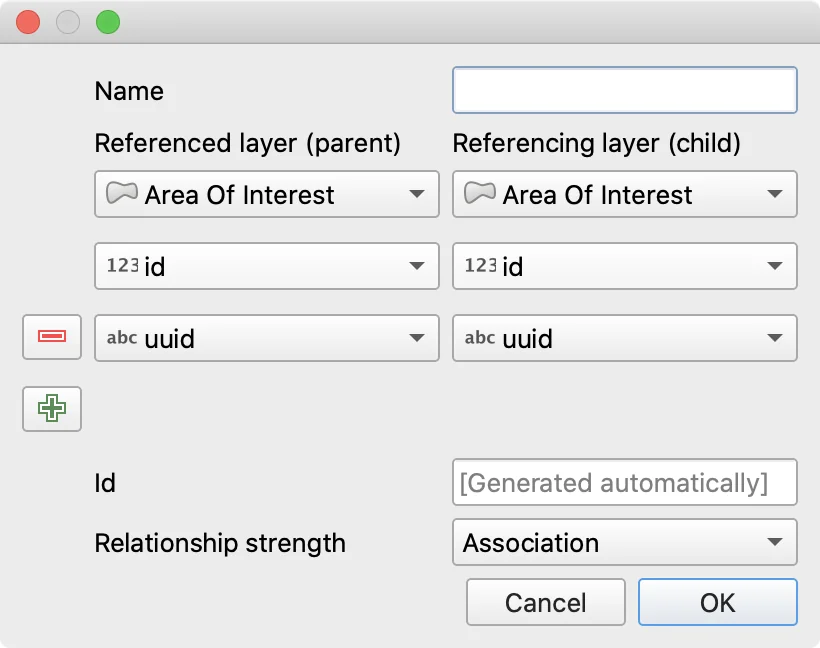This screenshot has height=648, width=820.
Task: Click the 123 integer icon in child id field
Action: click(x=480, y=266)
